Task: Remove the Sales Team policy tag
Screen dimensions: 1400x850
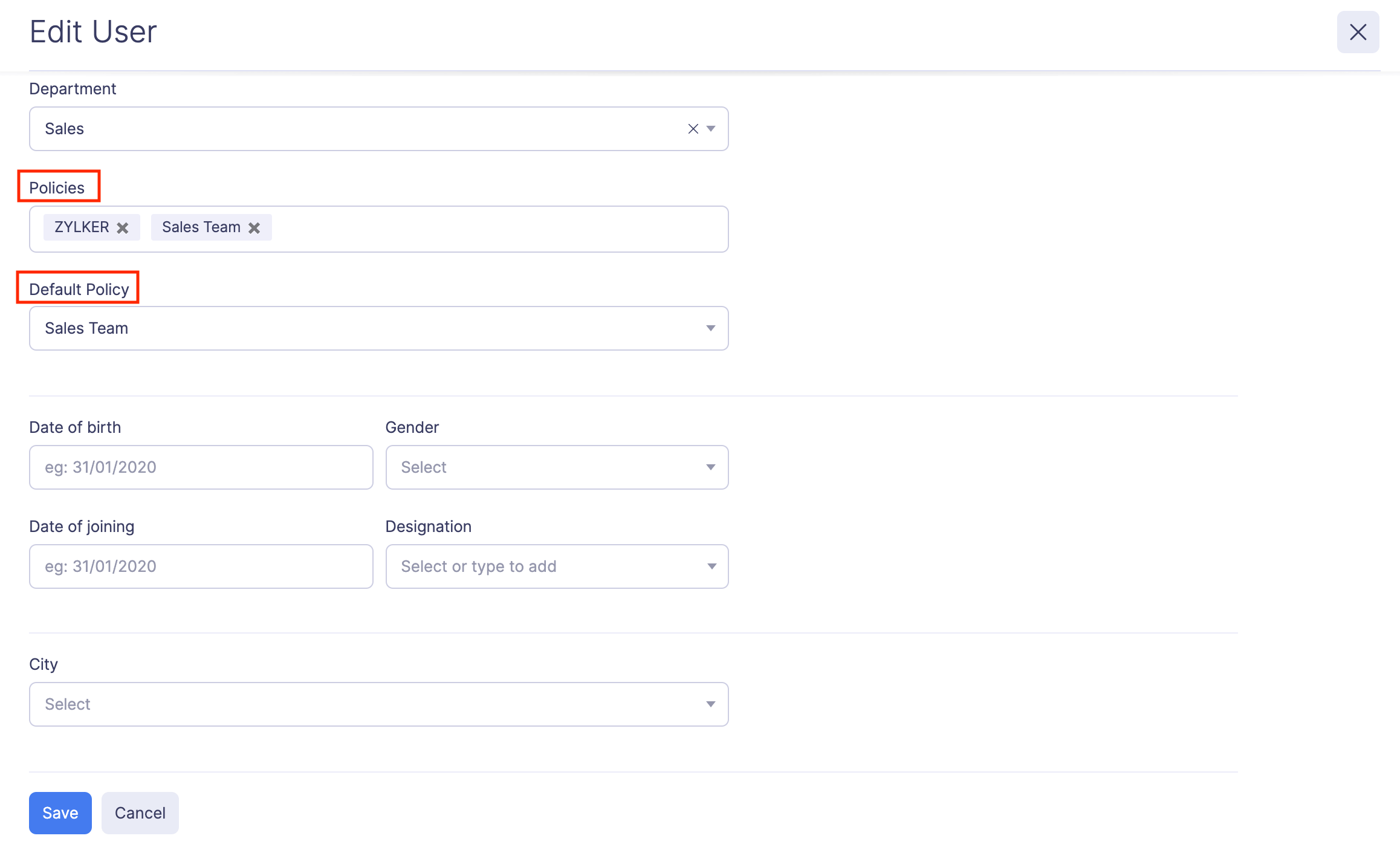Action: point(254,227)
